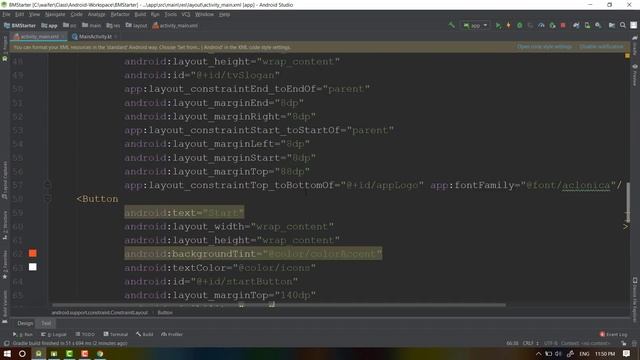This screenshot has width=640, height=360.
Task: Open Project Structure icon in toolbar
Action: [x=611, y=25]
